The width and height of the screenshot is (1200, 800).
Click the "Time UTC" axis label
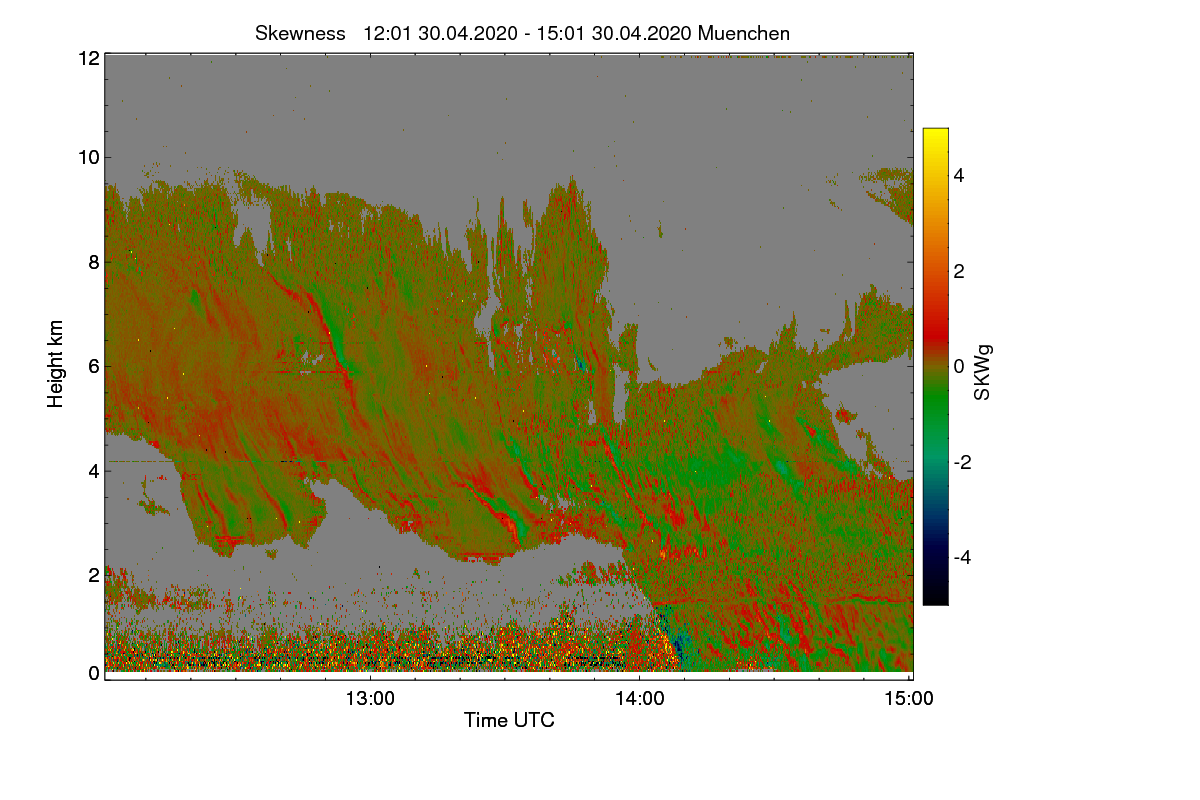[509, 720]
